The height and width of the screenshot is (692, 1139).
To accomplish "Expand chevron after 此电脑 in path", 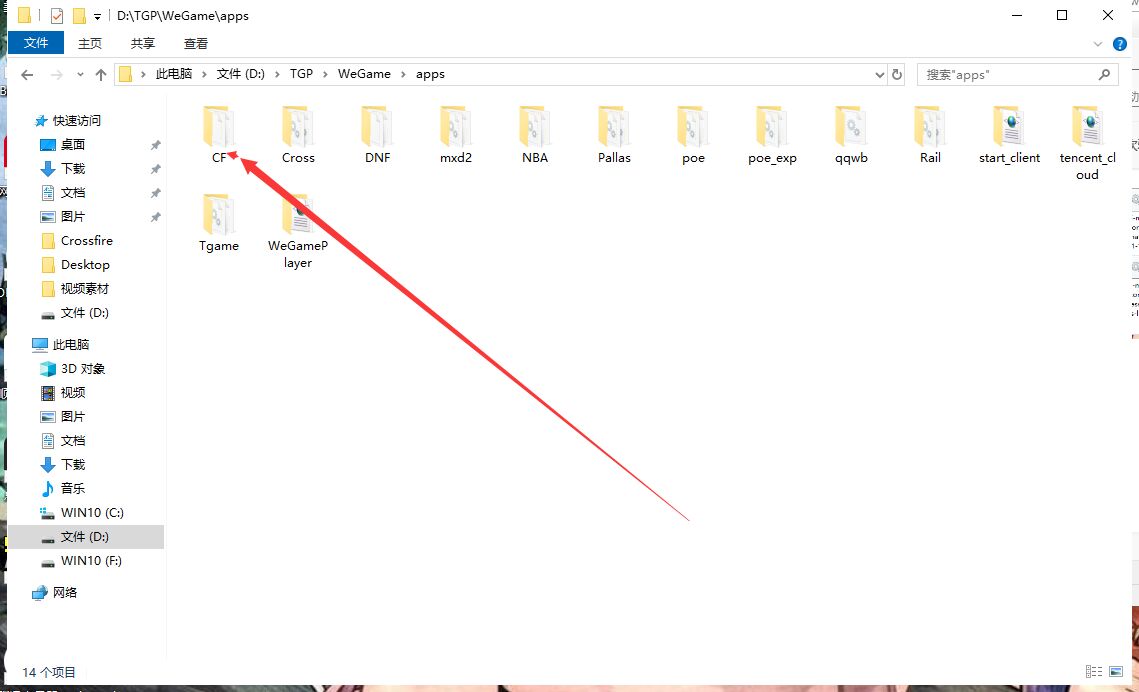I will tap(204, 74).
